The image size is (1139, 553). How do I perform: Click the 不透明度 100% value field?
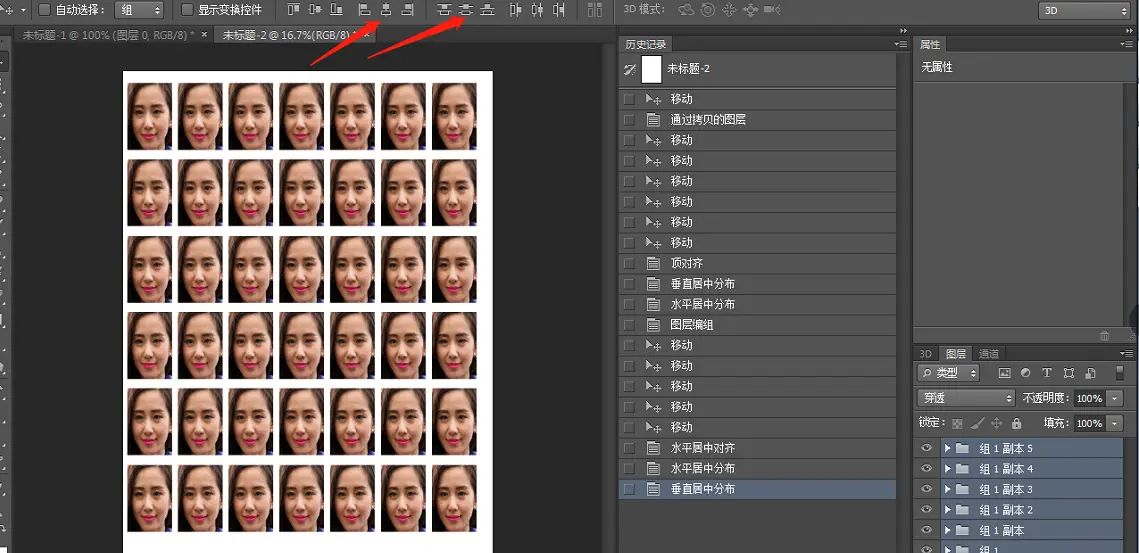[1089, 398]
